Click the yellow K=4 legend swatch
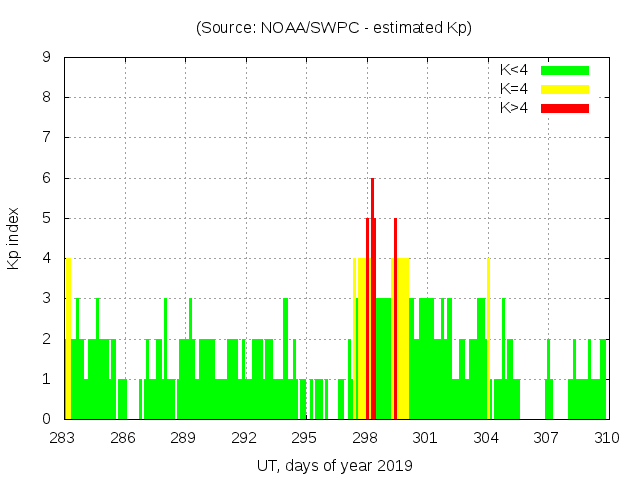 (565, 89)
